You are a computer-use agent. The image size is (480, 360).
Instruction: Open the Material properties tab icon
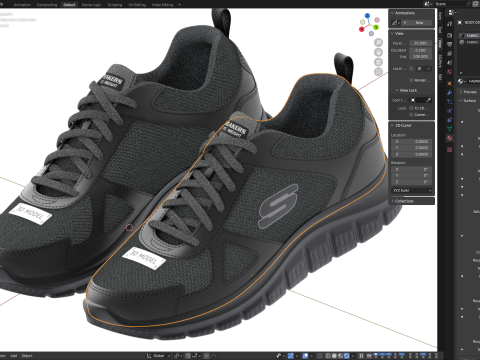[x=450, y=138]
